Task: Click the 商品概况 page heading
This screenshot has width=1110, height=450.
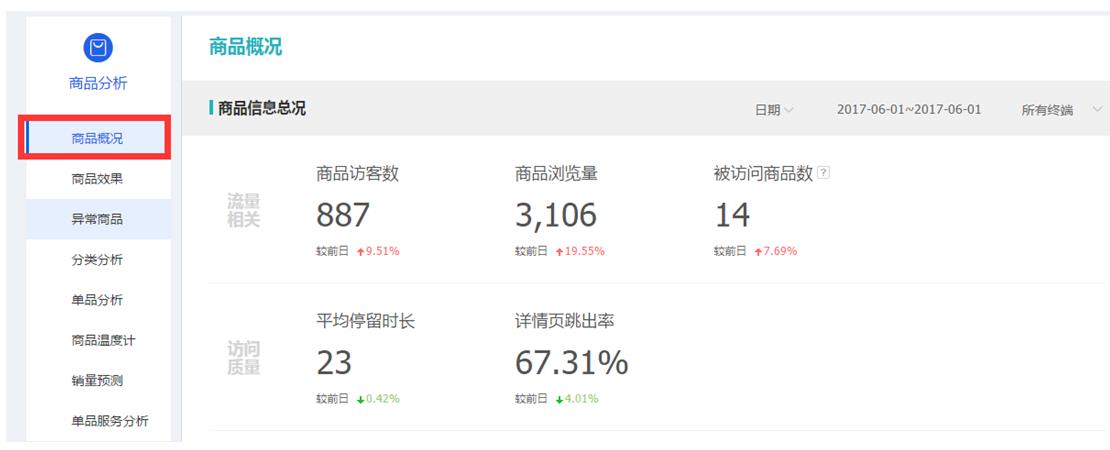Action: coord(245,47)
